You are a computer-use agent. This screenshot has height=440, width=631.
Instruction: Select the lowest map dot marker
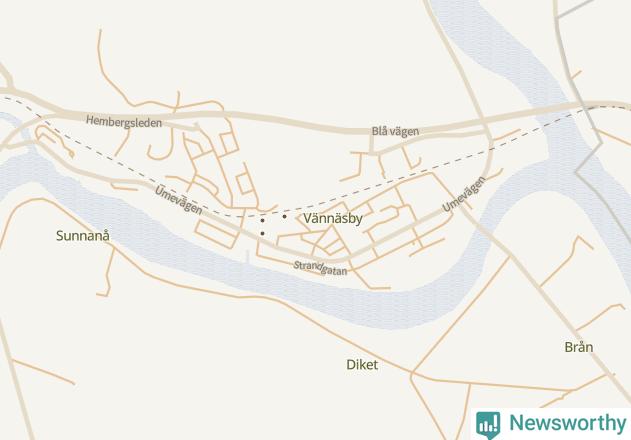[x=262, y=233]
